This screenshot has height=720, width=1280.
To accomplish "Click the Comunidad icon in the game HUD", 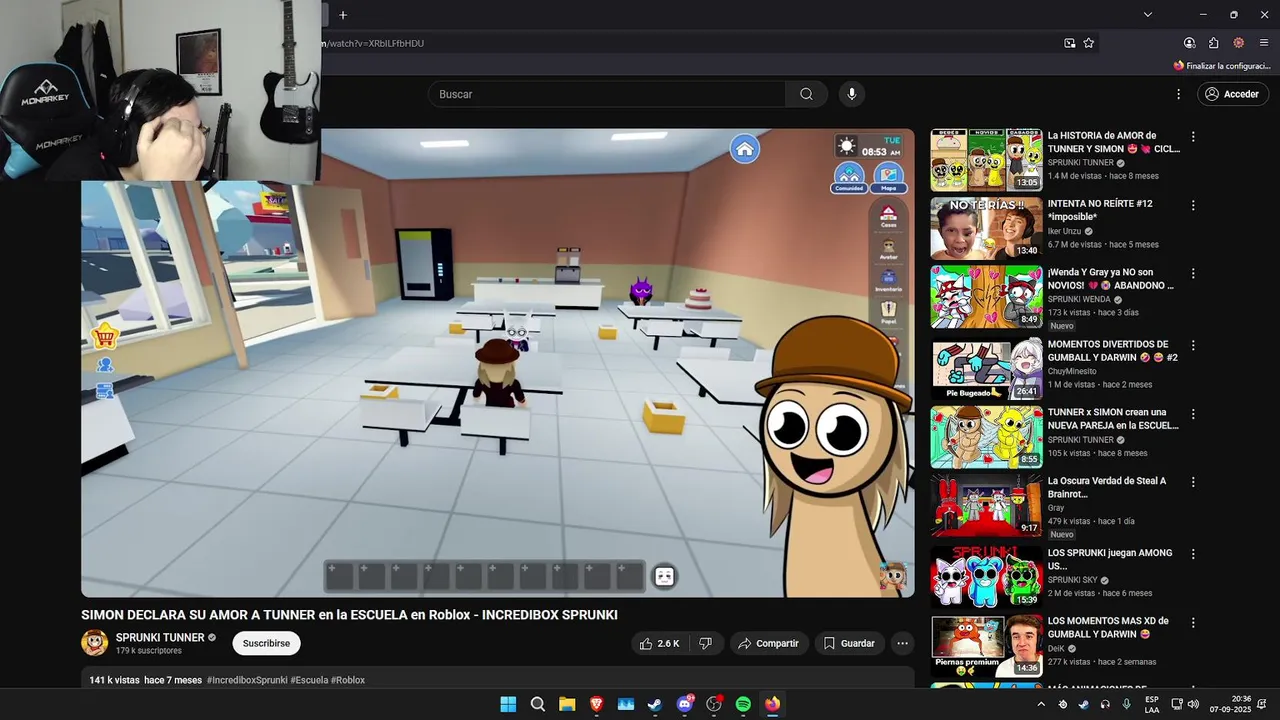I will click(x=849, y=177).
